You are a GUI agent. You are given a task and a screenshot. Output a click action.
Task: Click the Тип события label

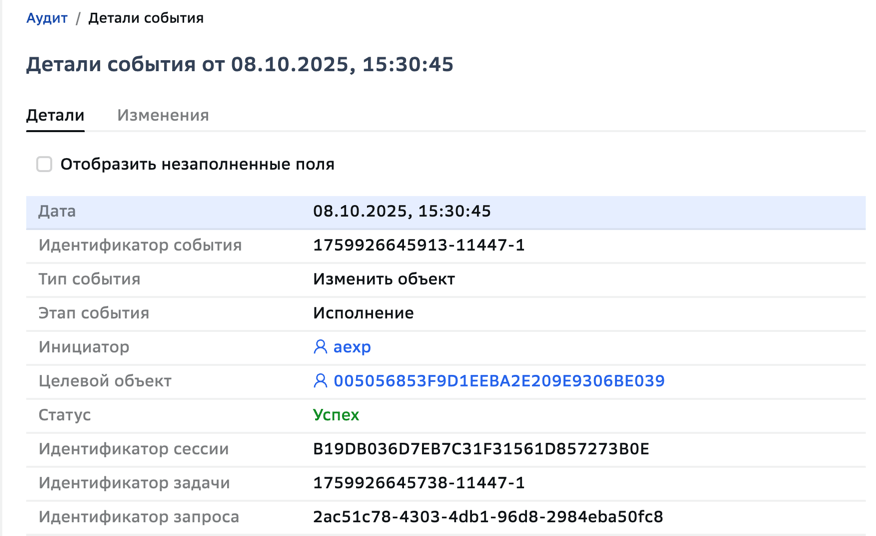[x=89, y=279]
